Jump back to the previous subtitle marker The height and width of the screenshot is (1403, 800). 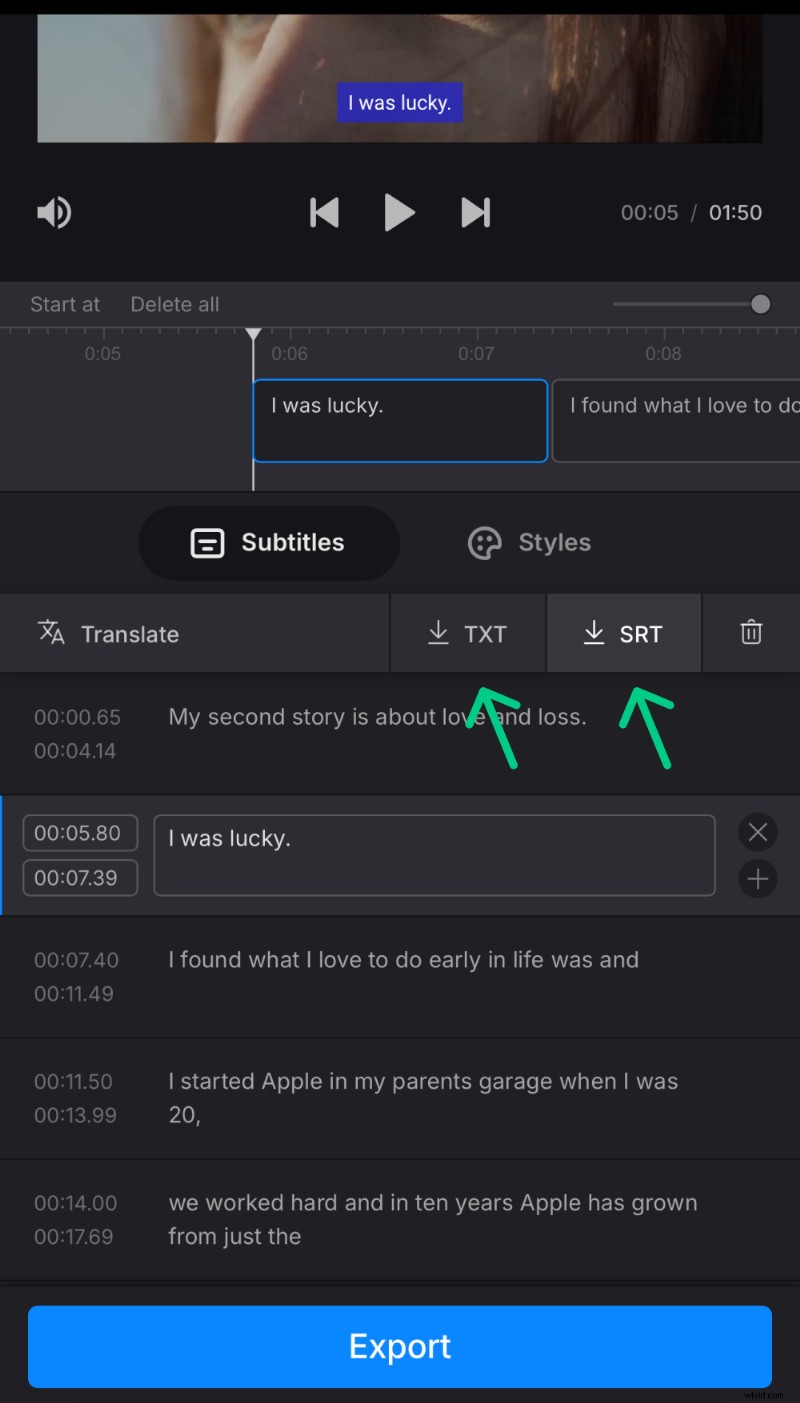pos(324,212)
